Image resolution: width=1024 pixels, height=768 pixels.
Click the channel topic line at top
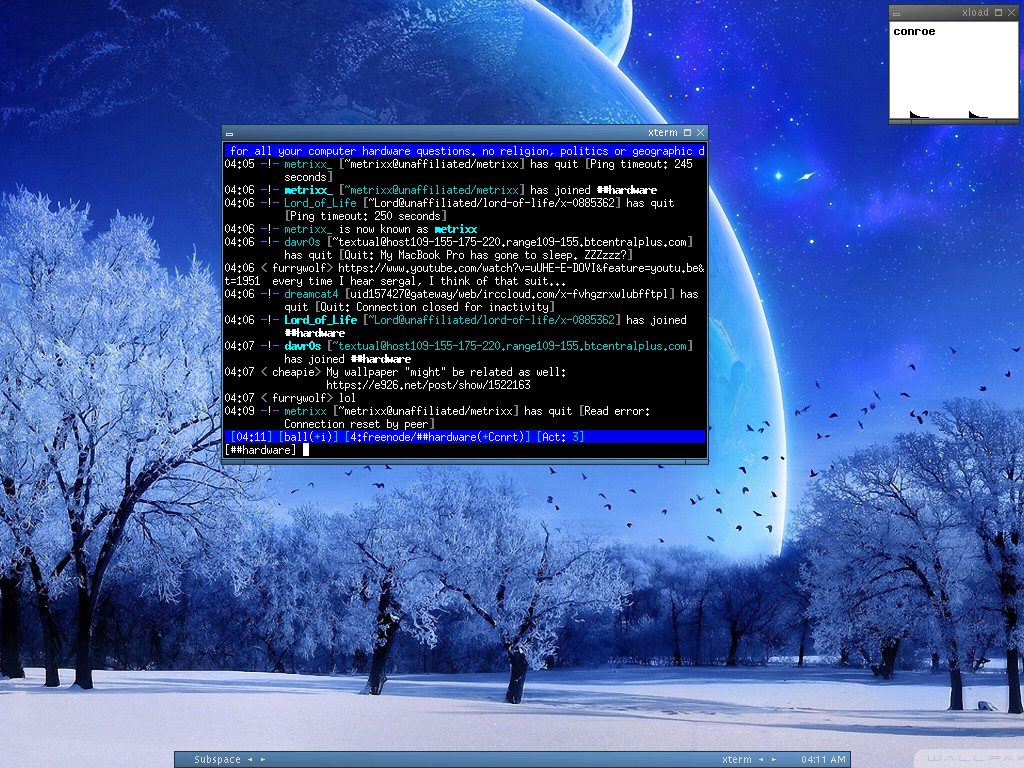click(x=465, y=152)
